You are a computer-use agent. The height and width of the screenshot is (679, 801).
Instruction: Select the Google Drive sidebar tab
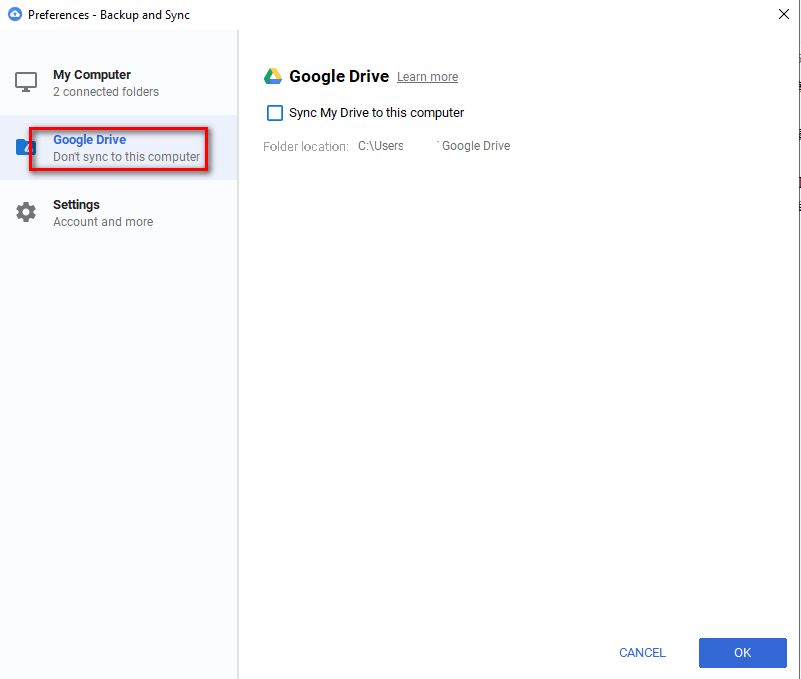click(89, 140)
